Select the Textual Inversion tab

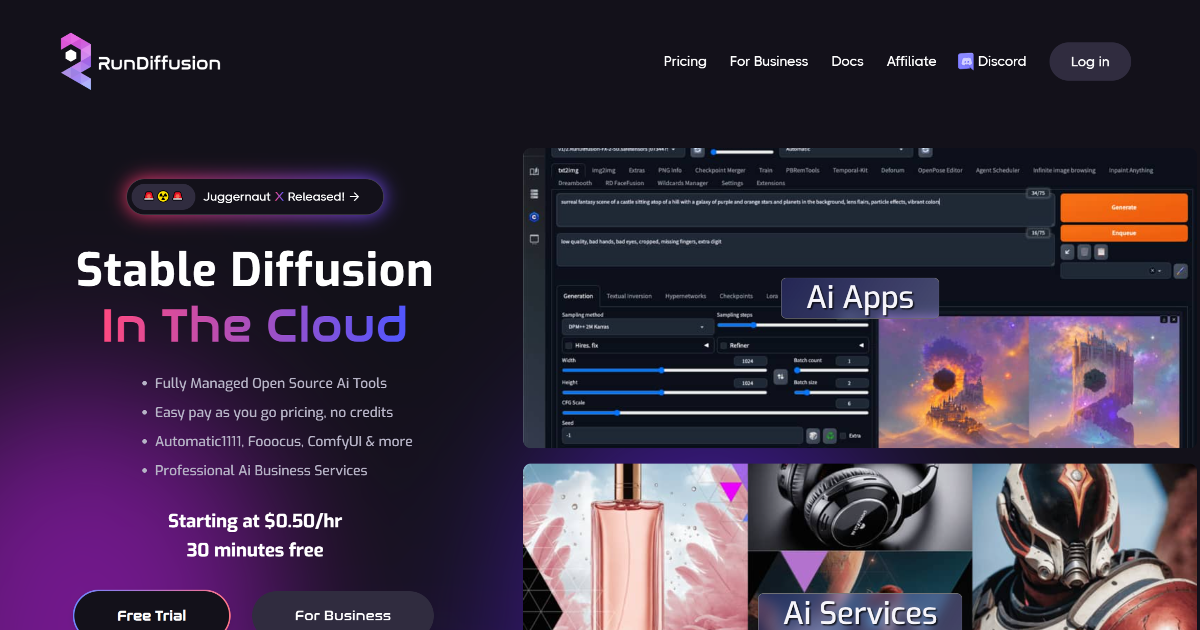pos(629,296)
